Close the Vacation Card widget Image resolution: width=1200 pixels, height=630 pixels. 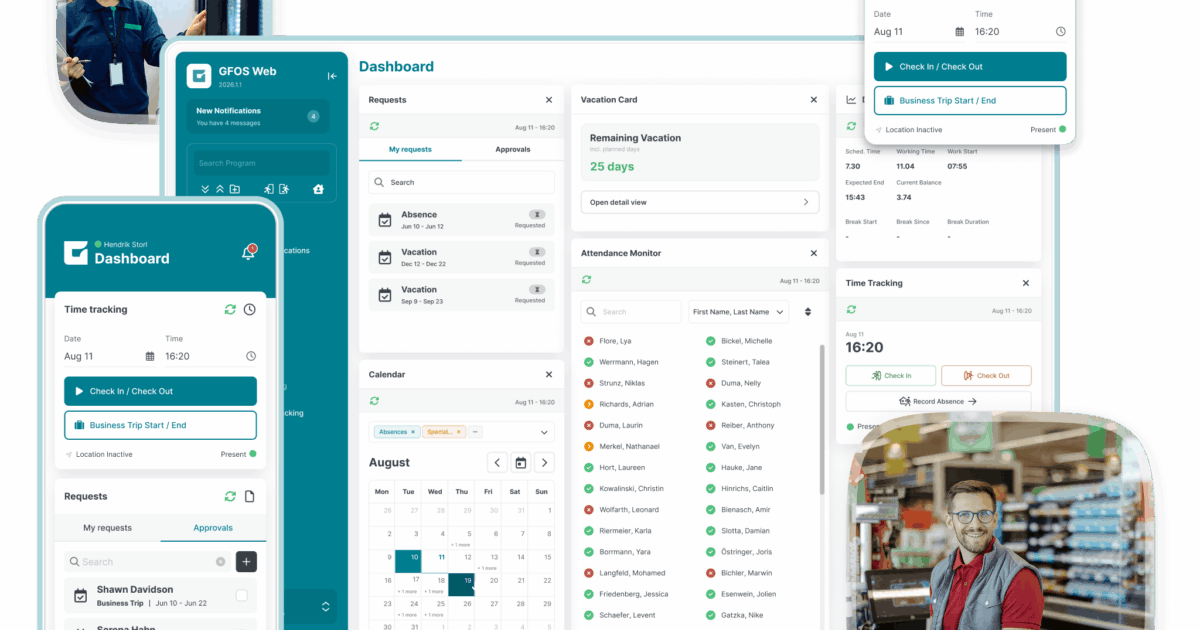(x=814, y=100)
